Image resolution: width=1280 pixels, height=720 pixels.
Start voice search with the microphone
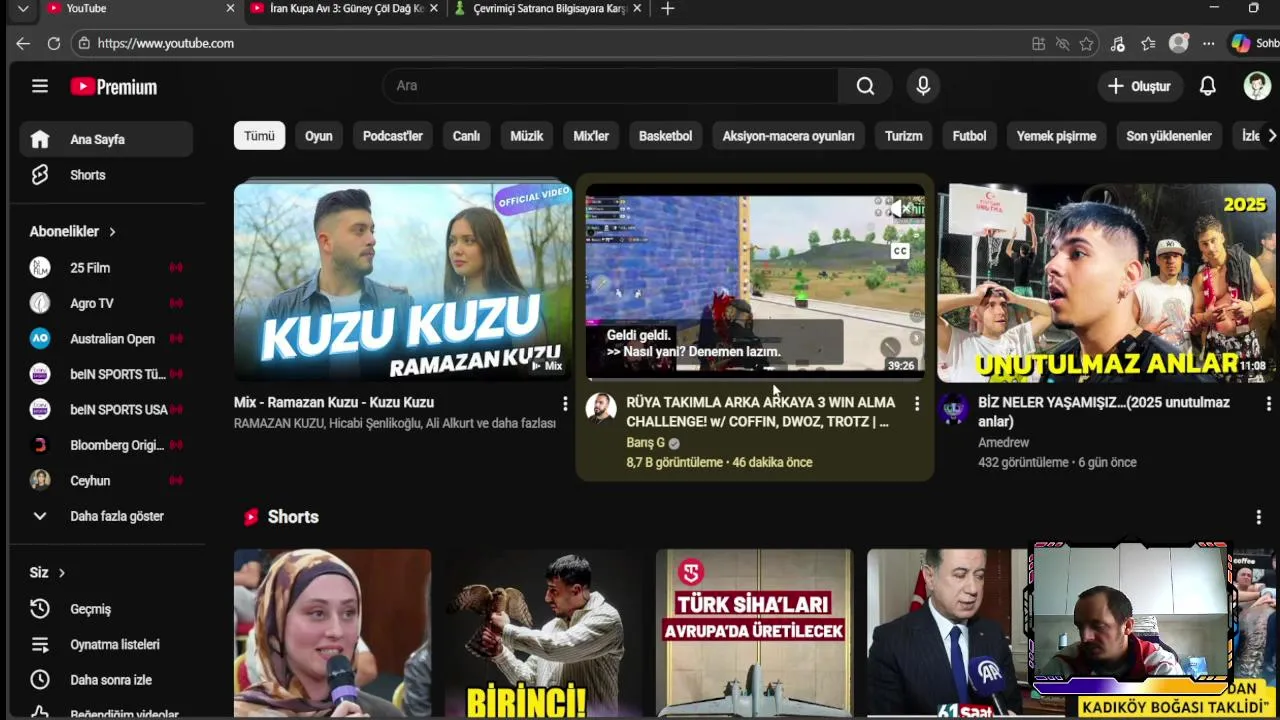point(923,86)
